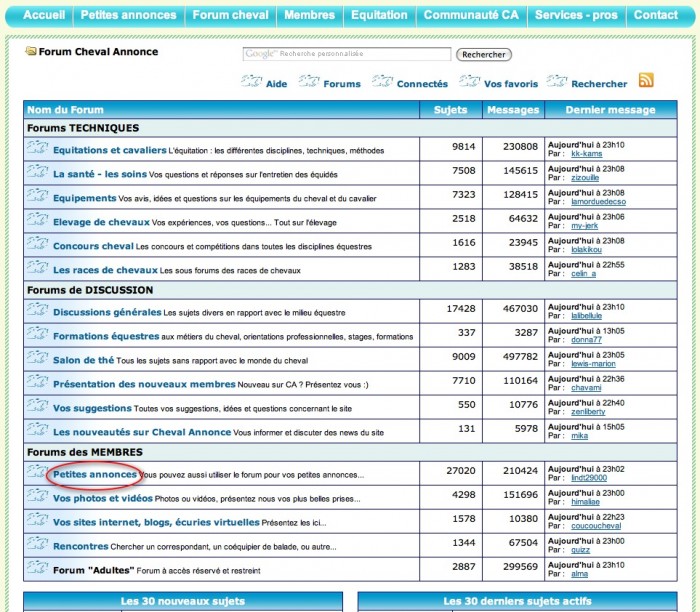The width and height of the screenshot is (700, 612).
Task: Click the horse icon next to Vos favoris
Action: (x=470, y=81)
